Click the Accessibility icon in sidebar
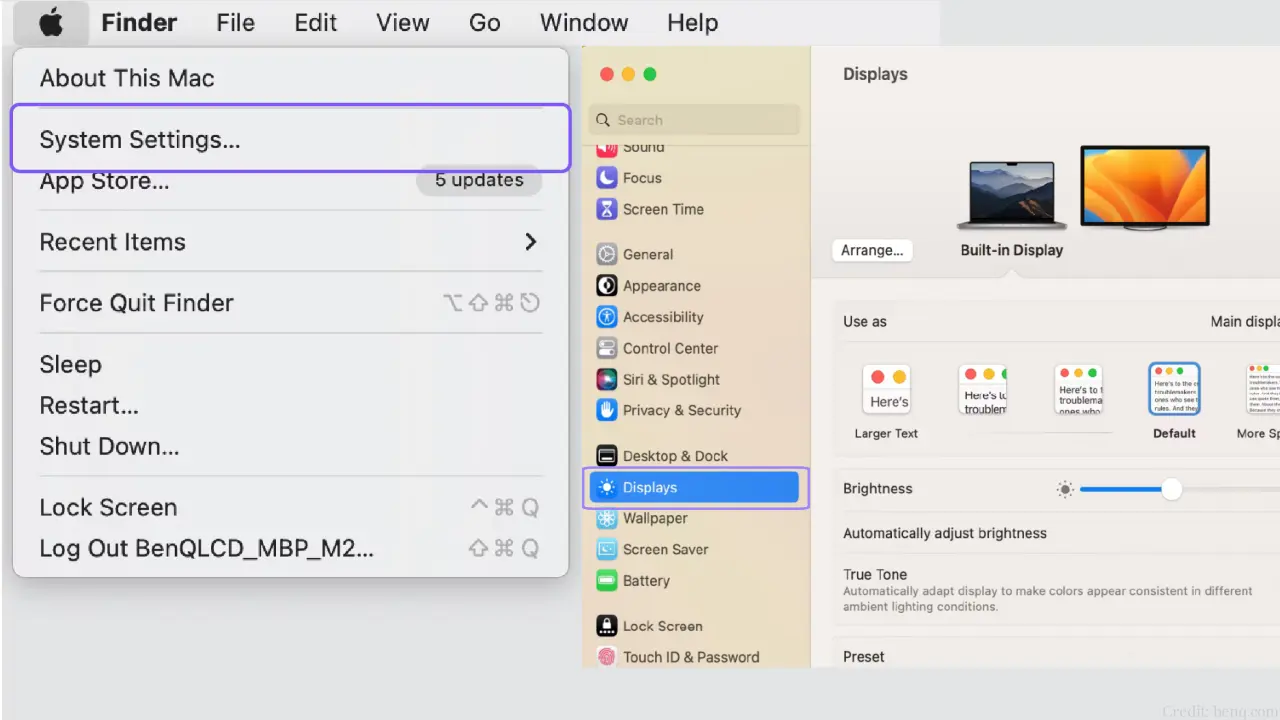 (606, 317)
